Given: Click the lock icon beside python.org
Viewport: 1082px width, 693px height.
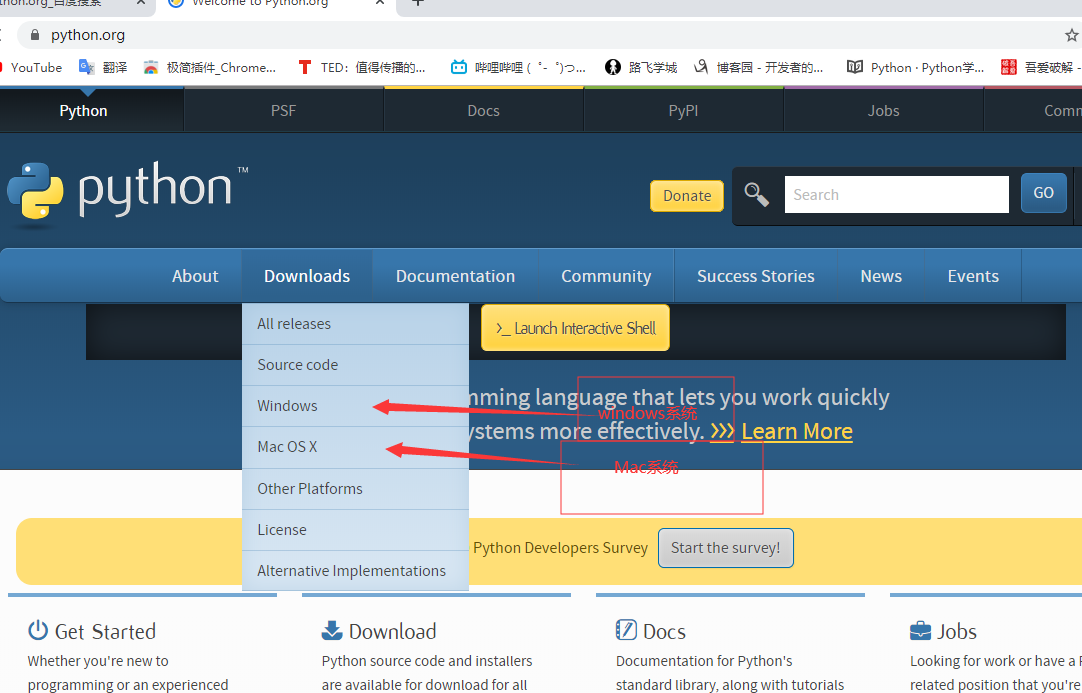Looking at the screenshot, I should pos(35,35).
